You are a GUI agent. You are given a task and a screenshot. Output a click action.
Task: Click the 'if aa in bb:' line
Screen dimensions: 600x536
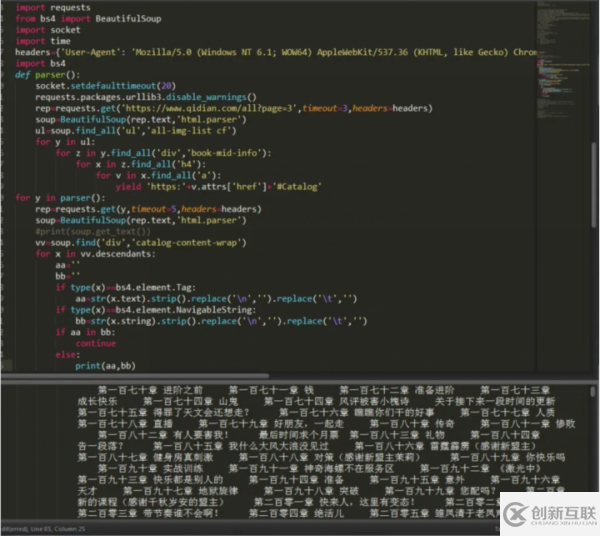85,332
